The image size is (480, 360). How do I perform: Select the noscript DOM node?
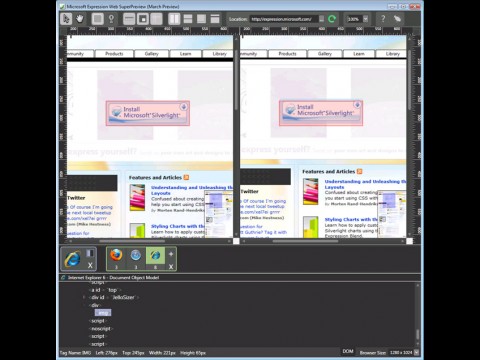tap(101, 328)
